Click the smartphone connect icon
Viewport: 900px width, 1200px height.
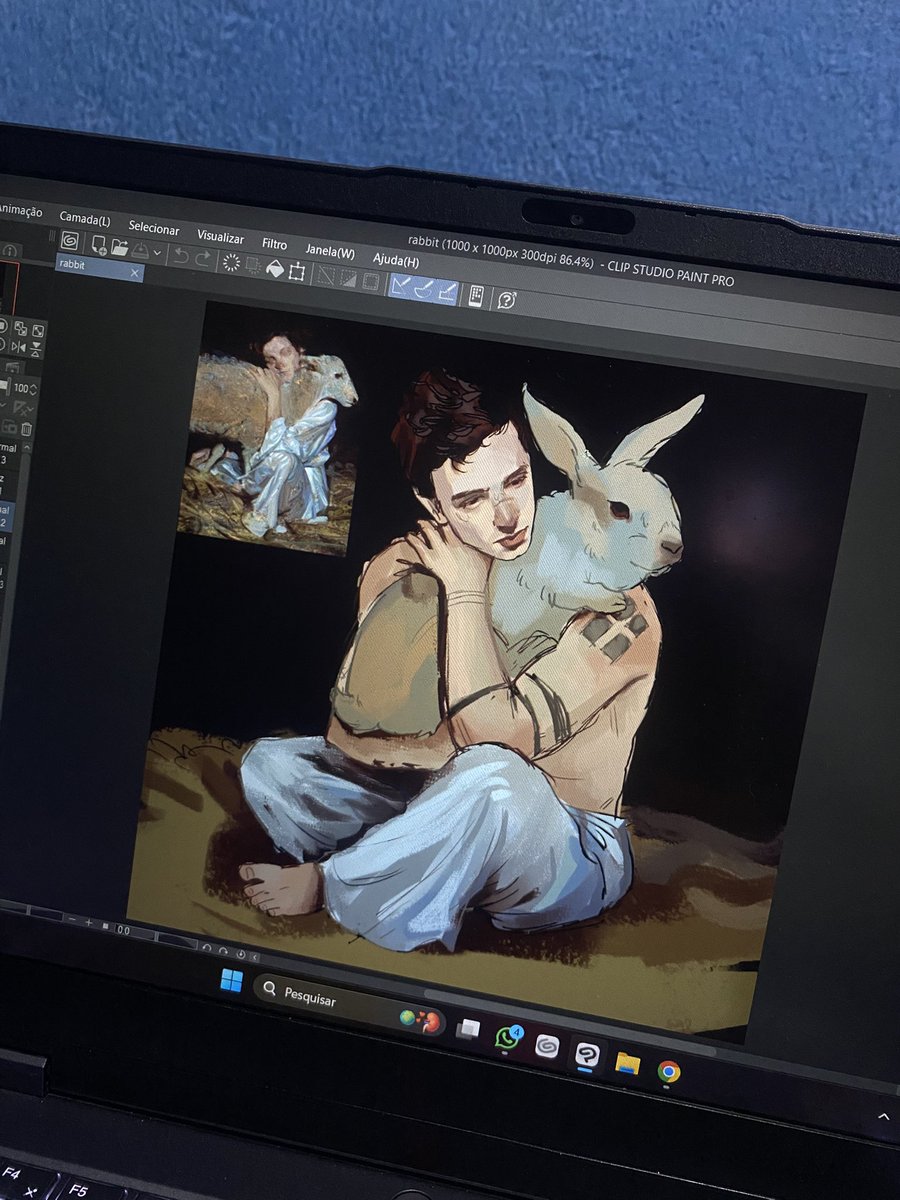click(476, 295)
